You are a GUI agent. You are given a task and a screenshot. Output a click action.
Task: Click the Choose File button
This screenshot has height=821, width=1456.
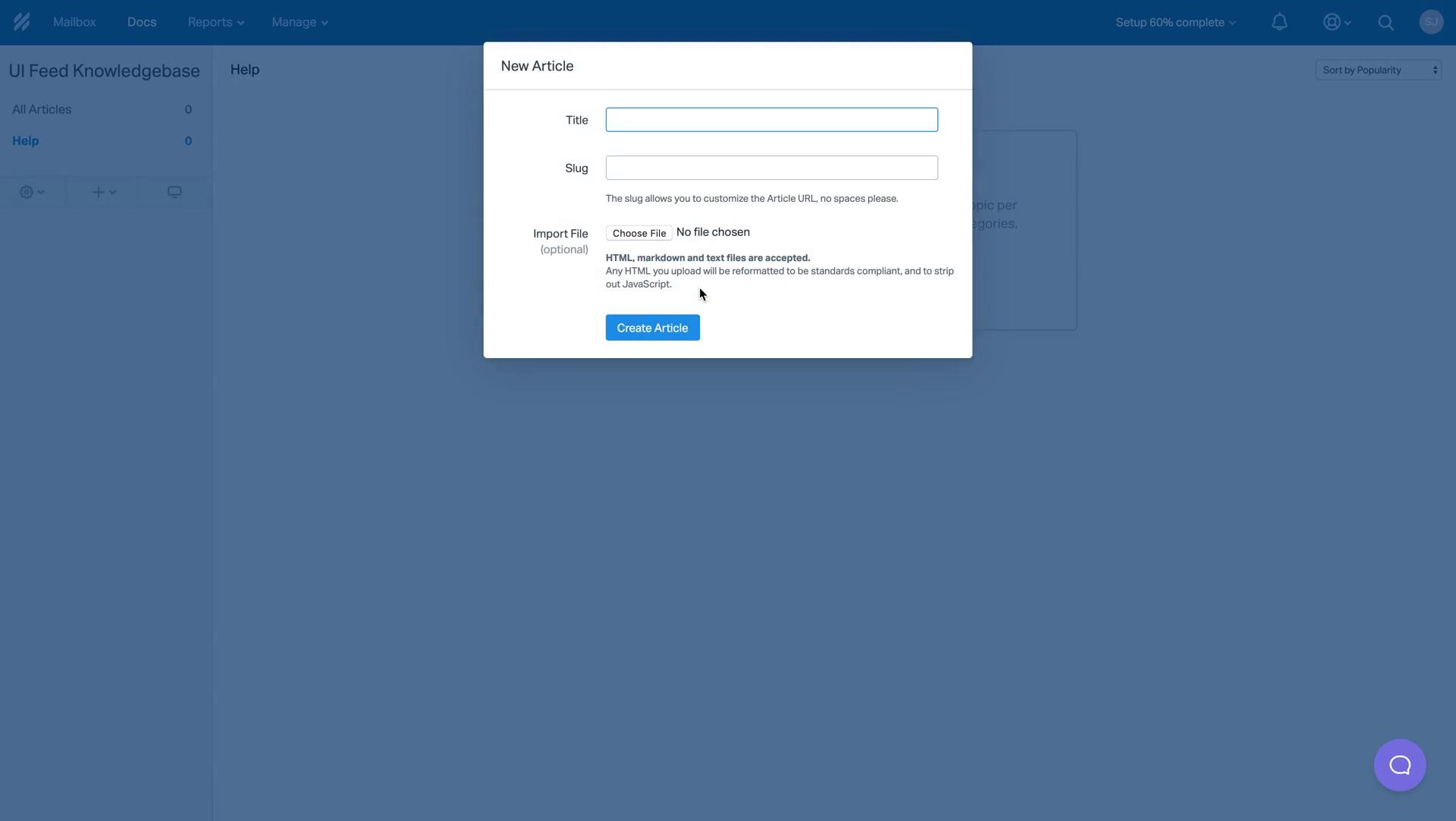tap(639, 233)
